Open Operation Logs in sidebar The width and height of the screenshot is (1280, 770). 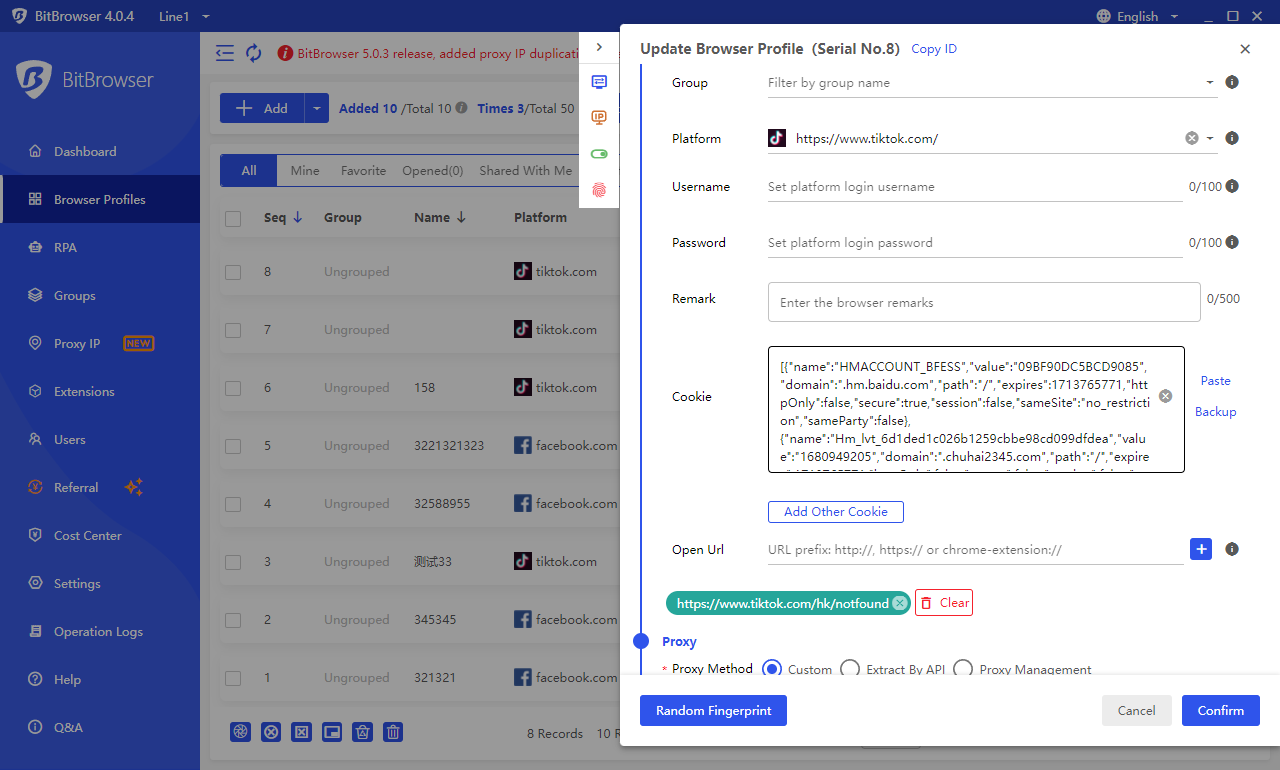tap(100, 632)
